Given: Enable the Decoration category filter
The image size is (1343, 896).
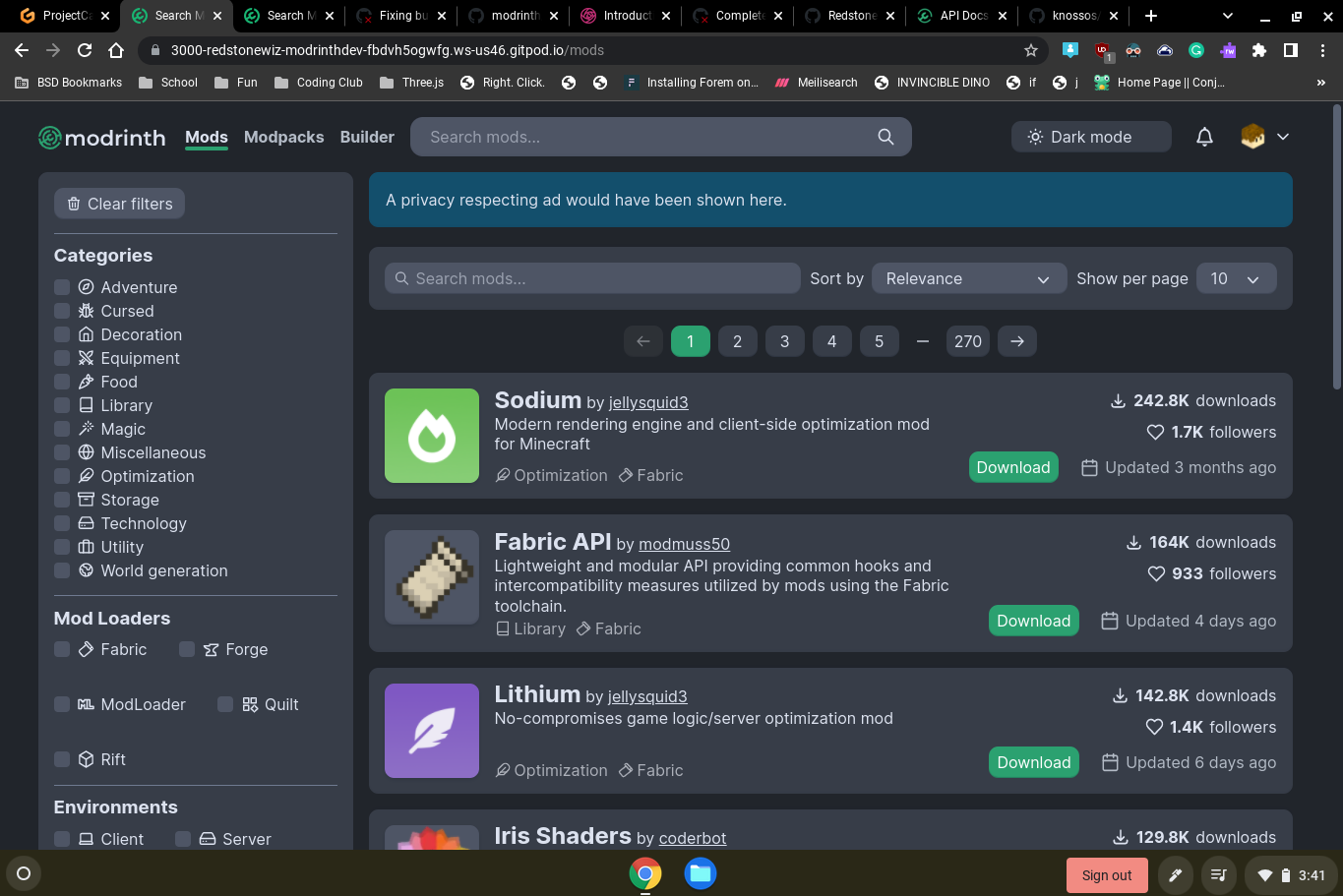Looking at the screenshot, I should coord(62,334).
